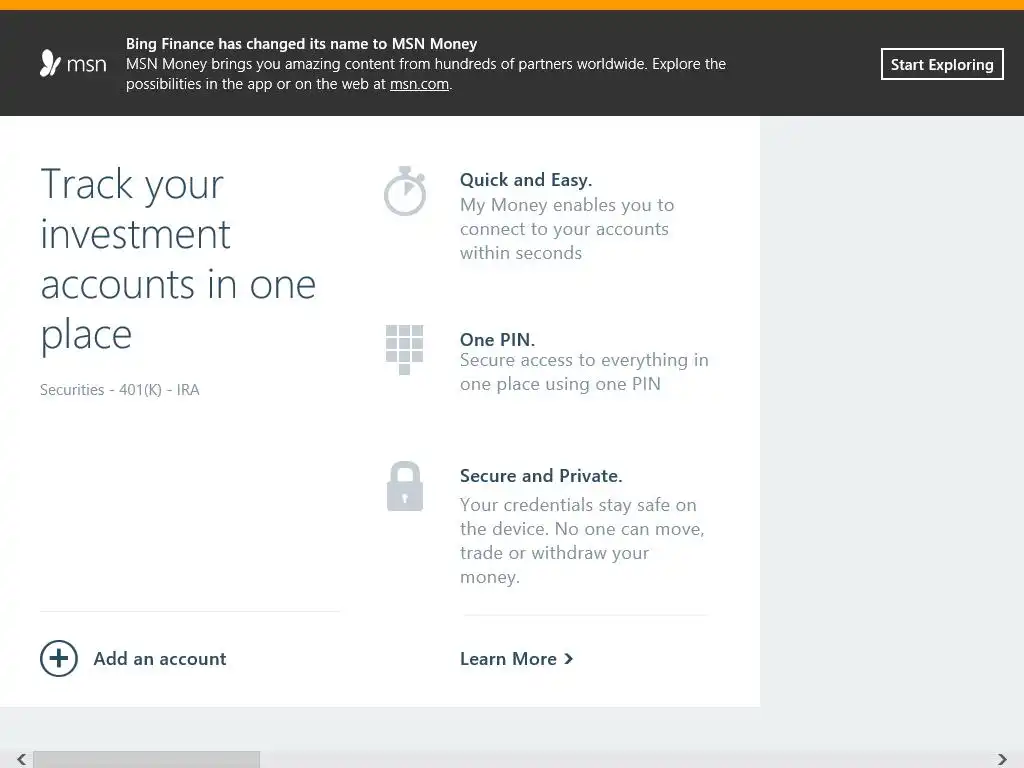The height and width of the screenshot is (768, 1024).
Task: Click the circled plus icon
Action: coord(59,658)
